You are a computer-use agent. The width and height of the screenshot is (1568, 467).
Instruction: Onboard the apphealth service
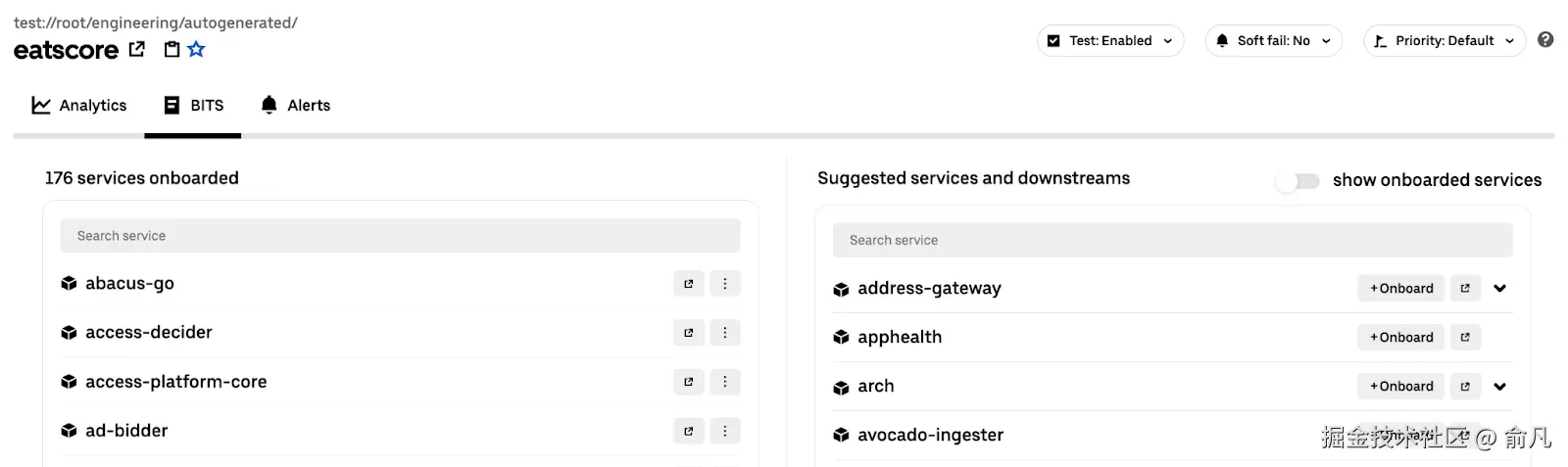tap(1401, 338)
